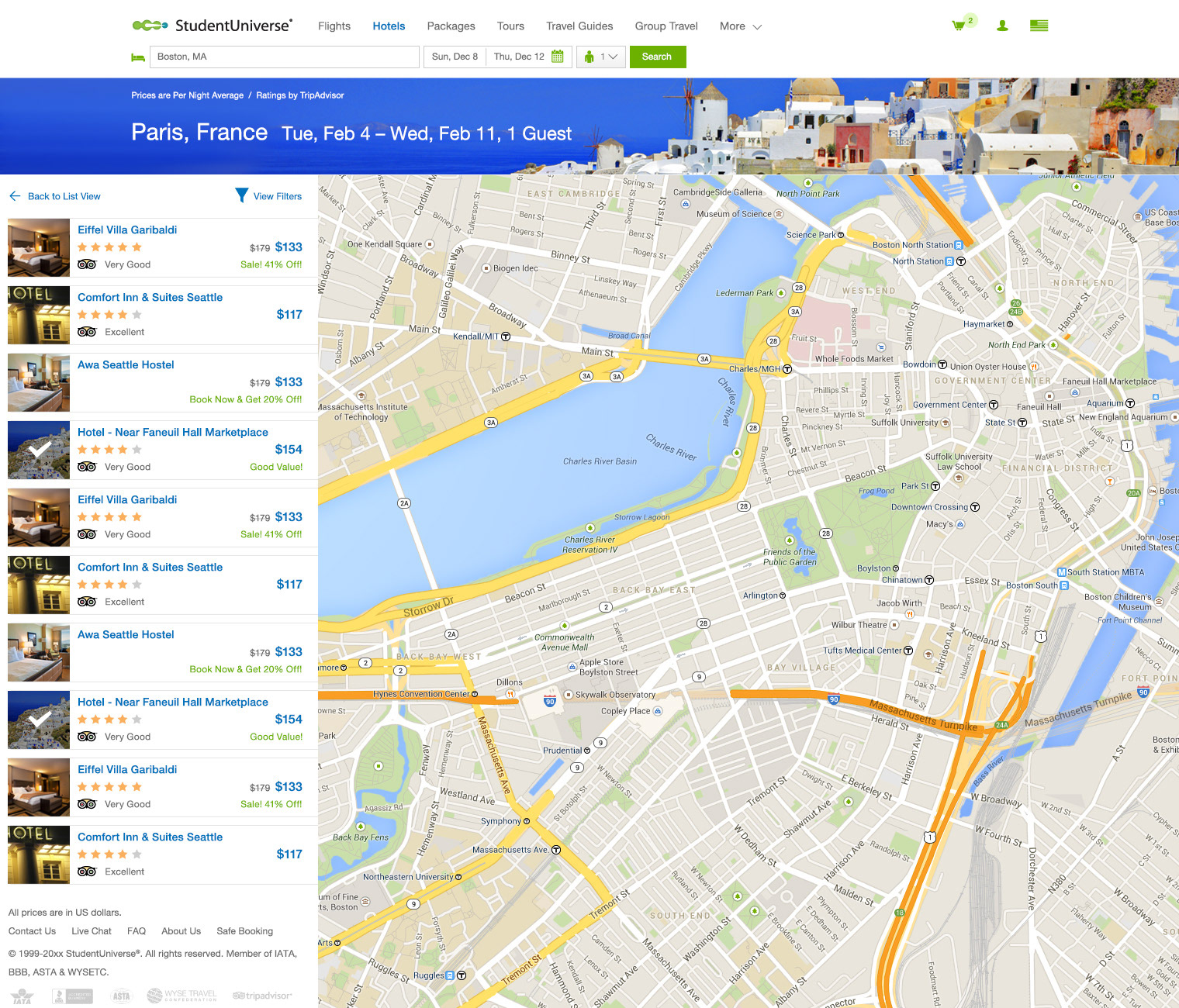Click the back arrow beside Back to List View
The height and width of the screenshot is (1008, 1179).
click(x=15, y=196)
